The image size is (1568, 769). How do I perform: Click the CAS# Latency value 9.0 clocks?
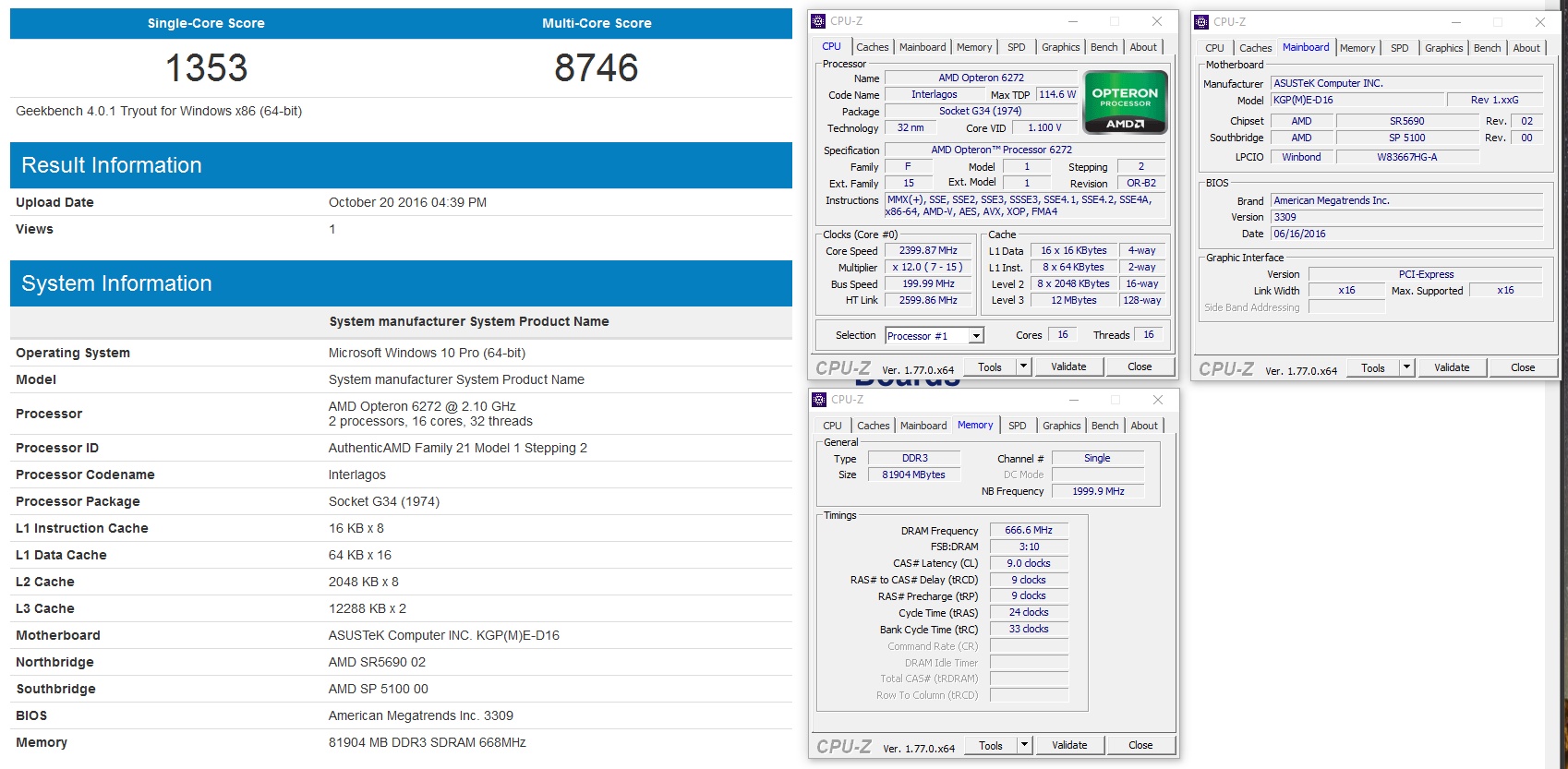point(1029,563)
